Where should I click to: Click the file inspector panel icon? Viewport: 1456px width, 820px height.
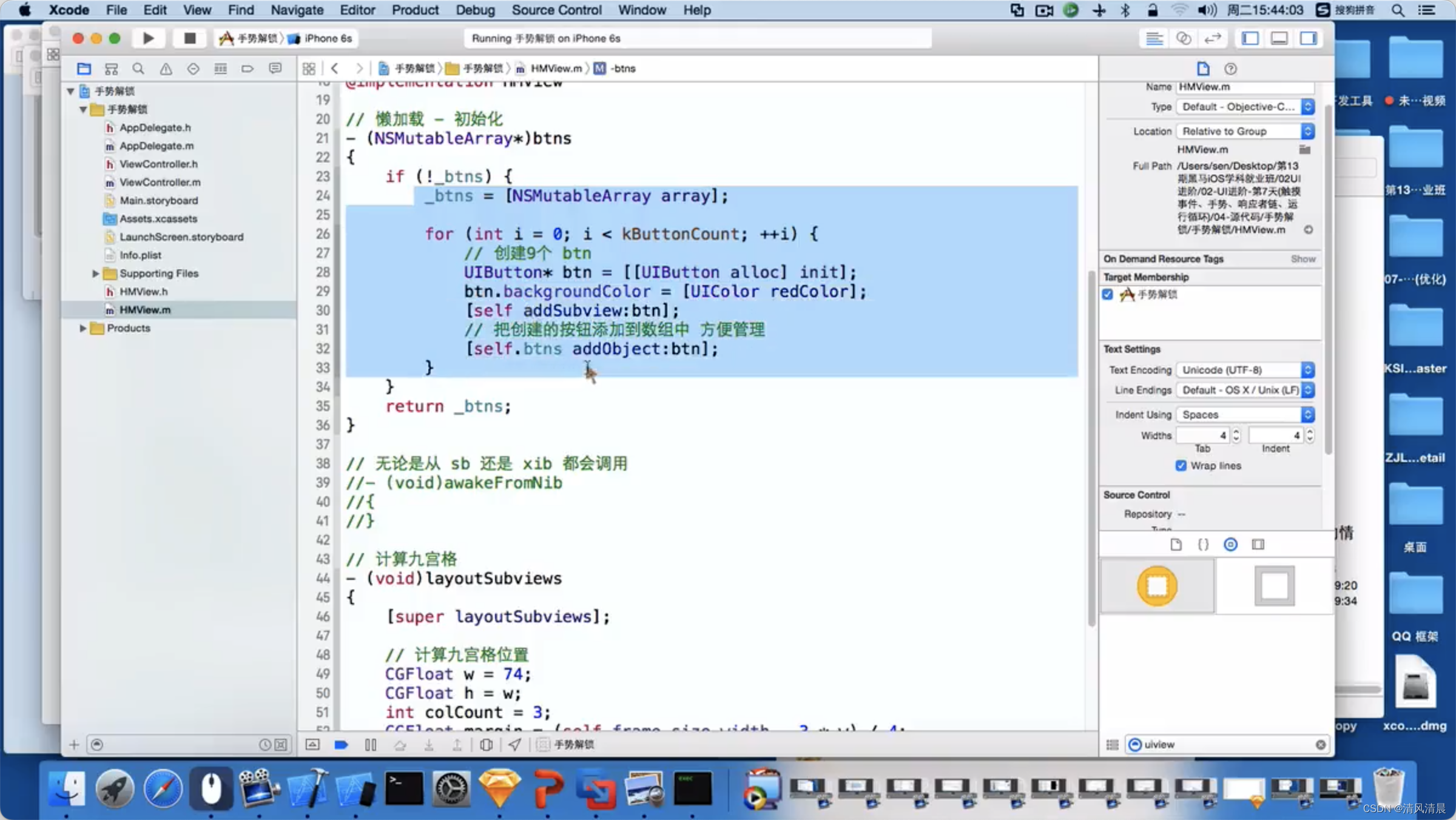coord(1203,68)
